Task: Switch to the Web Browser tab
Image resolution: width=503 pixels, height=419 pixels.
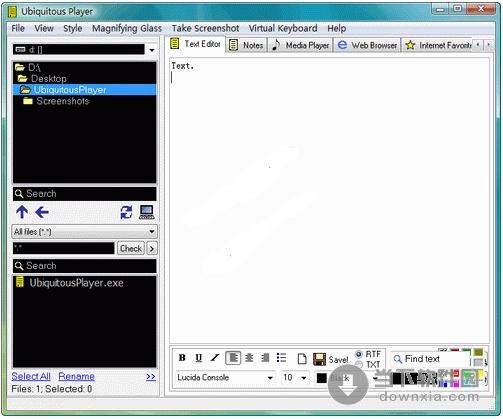Action: 367,45
